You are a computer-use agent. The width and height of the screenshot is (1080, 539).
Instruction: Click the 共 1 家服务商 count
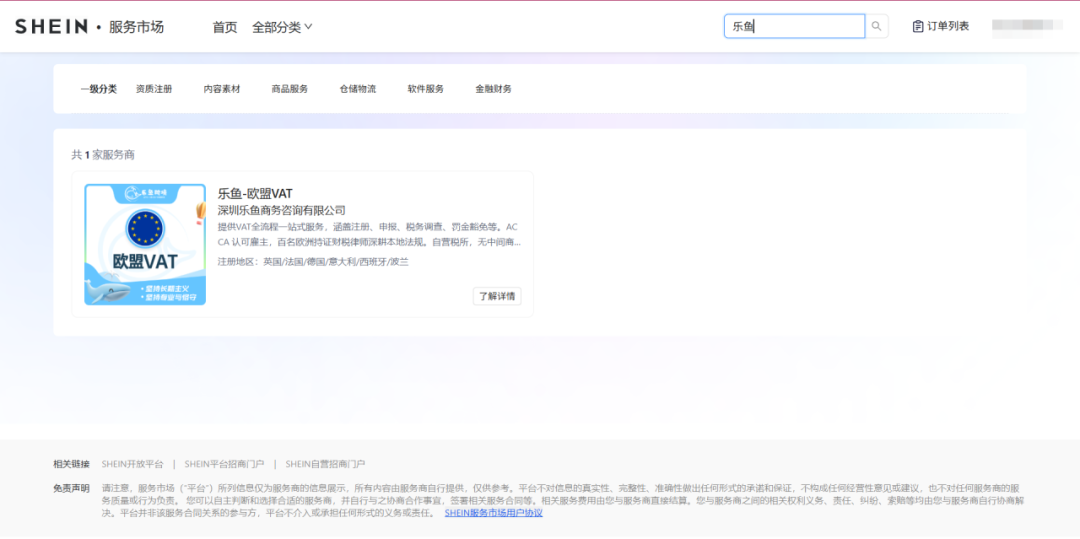(103, 155)
